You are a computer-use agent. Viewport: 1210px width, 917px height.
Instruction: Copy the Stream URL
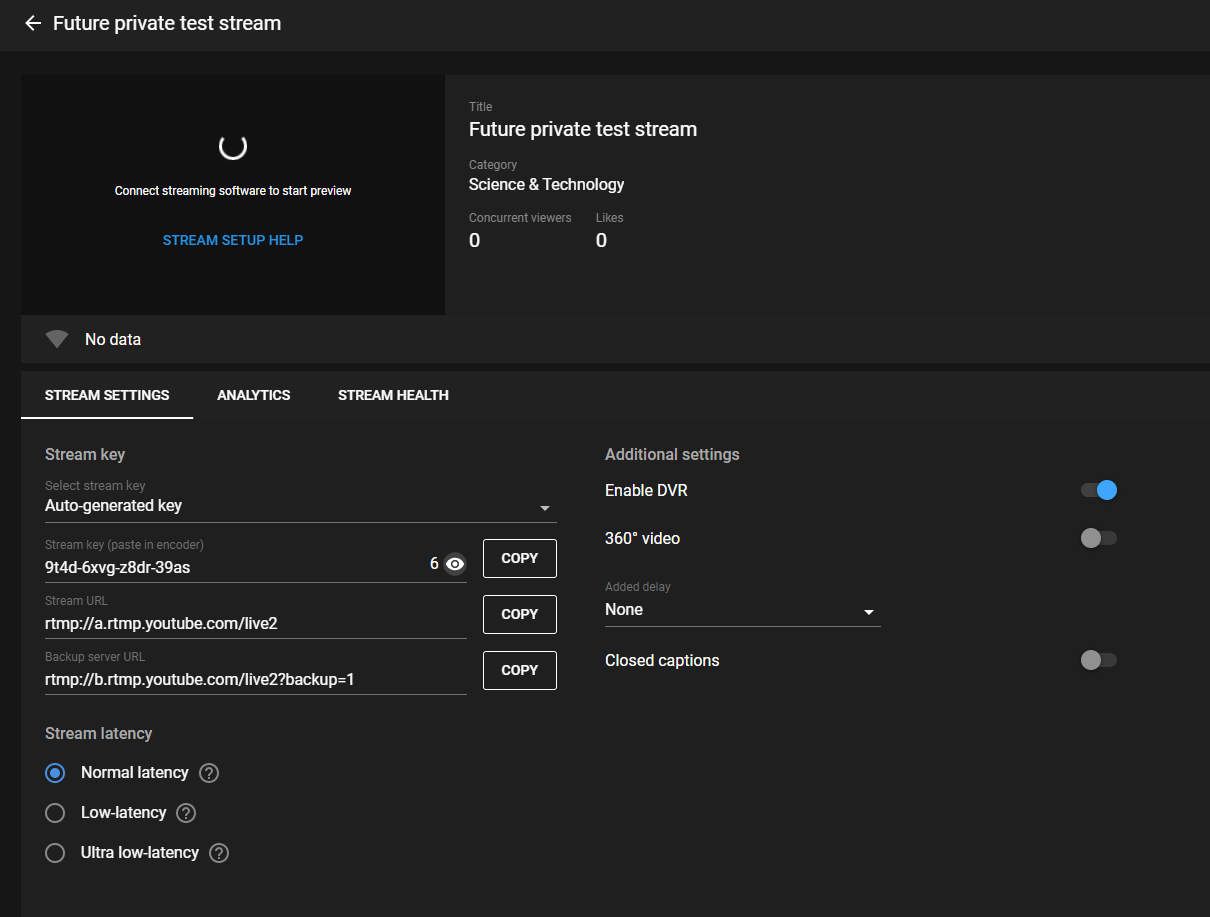(520, 614)
